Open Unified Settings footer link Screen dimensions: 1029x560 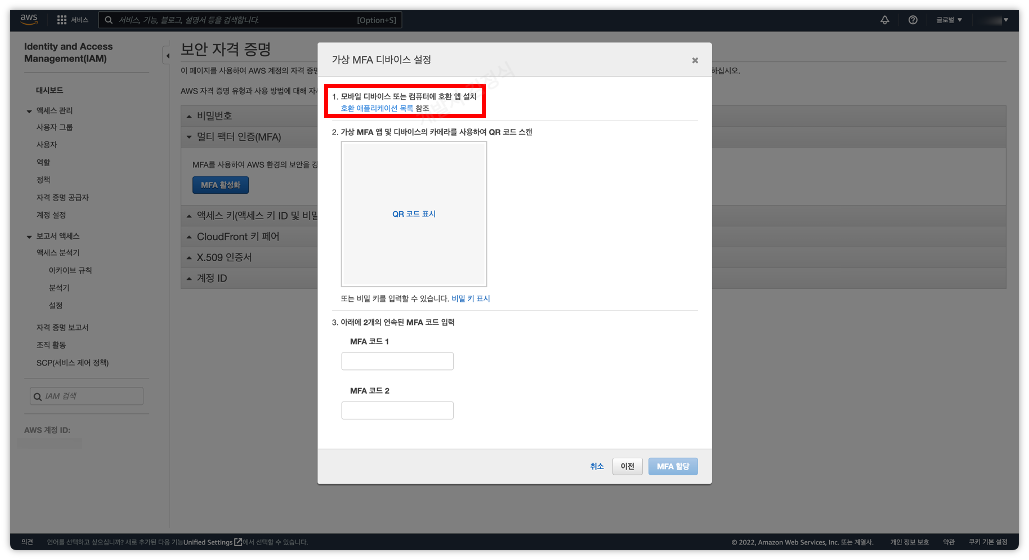(208, 542)
